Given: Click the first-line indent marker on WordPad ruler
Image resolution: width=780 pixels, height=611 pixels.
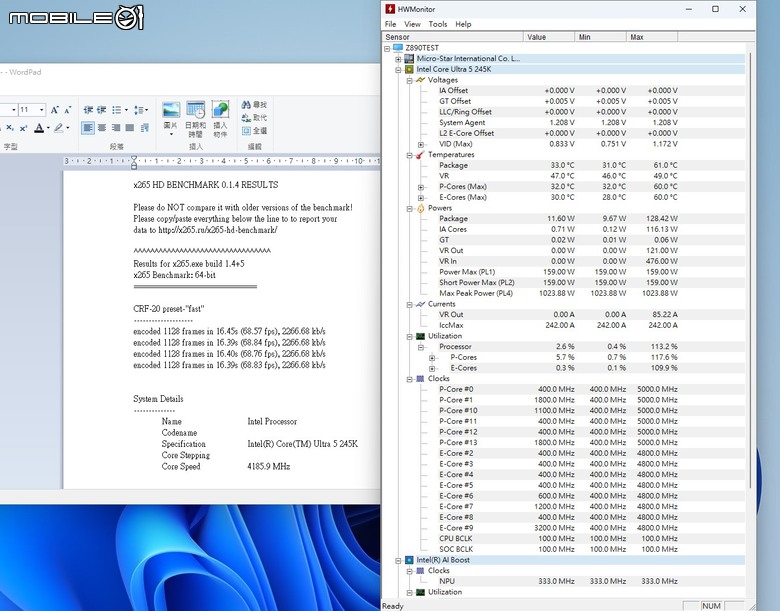Looking at the screenshot, I should (134, 159).
